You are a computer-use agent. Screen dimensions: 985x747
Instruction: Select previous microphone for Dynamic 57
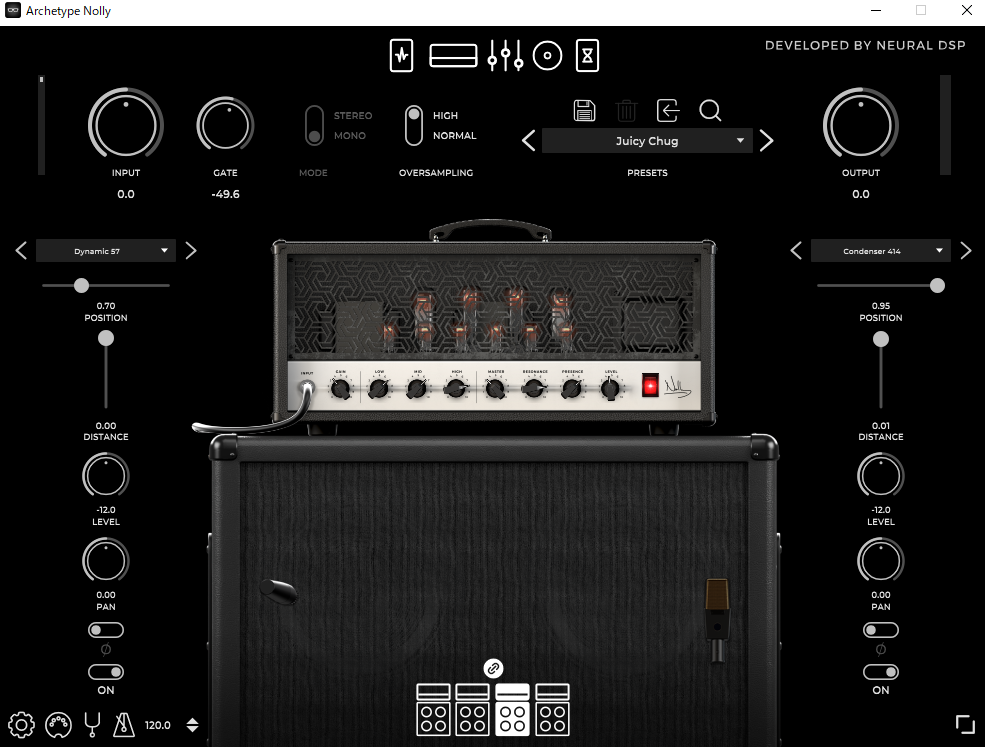pos(21,251)
